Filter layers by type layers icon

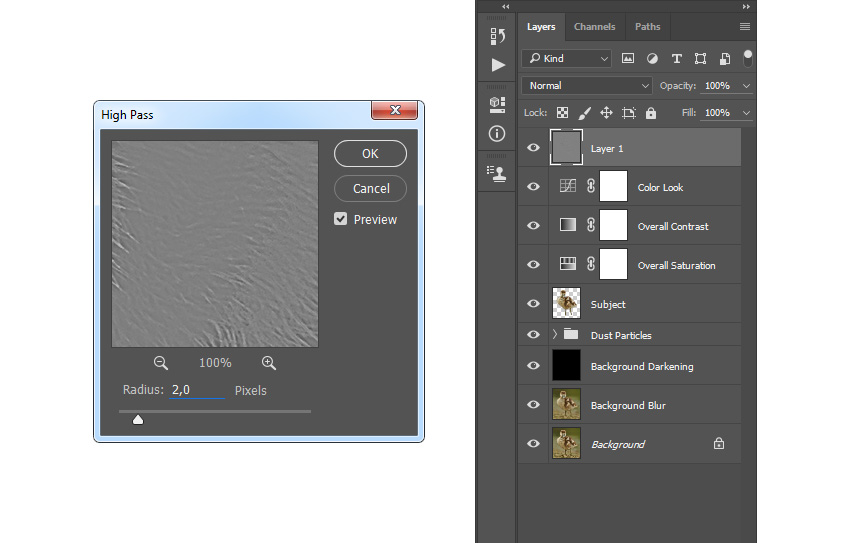coord(677,59)
